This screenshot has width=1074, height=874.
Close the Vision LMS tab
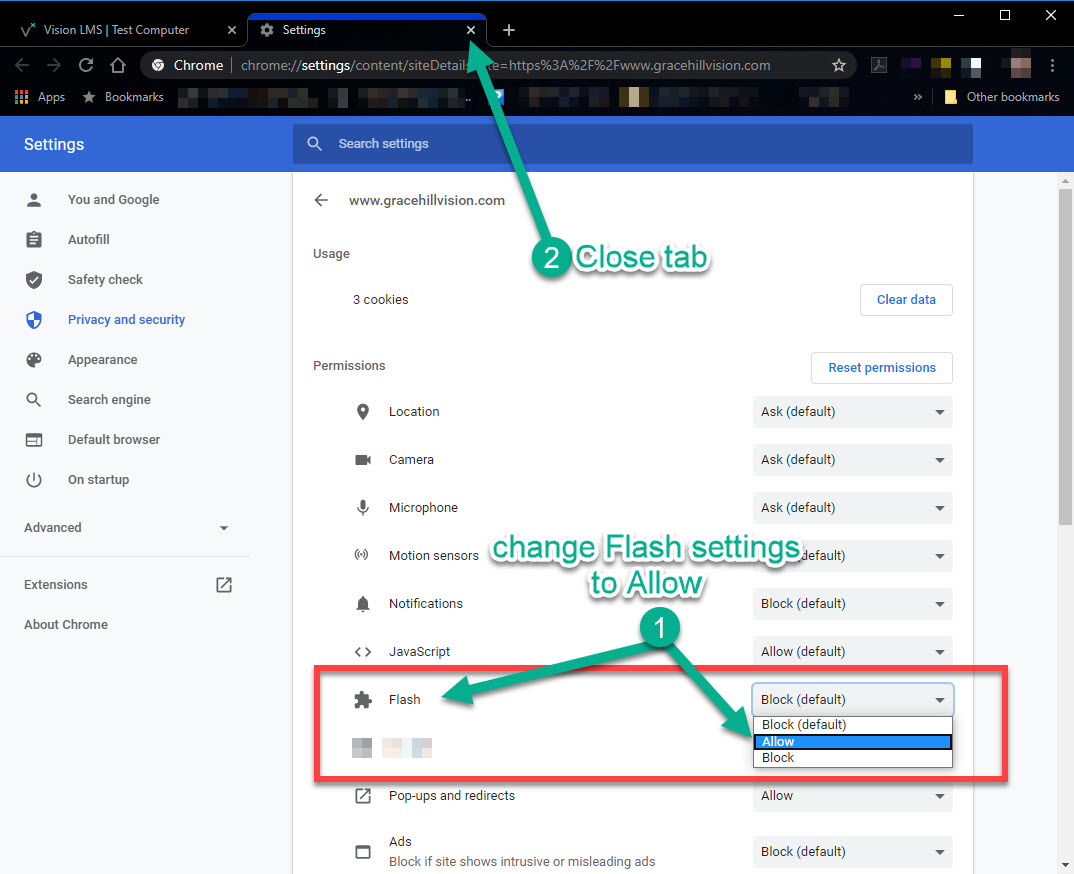[x=232, y=30]
